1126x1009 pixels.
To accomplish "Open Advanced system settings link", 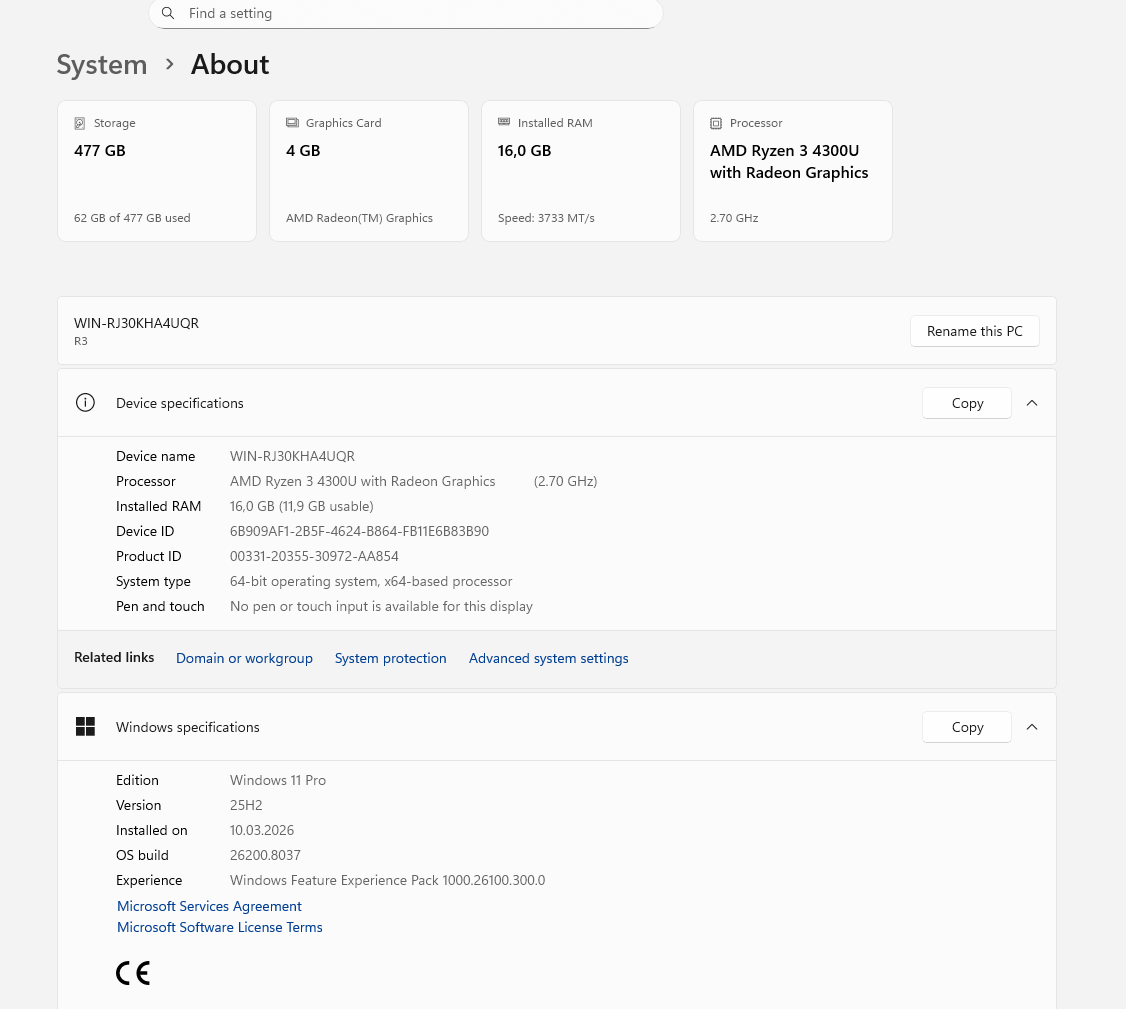I will [548, 658].
